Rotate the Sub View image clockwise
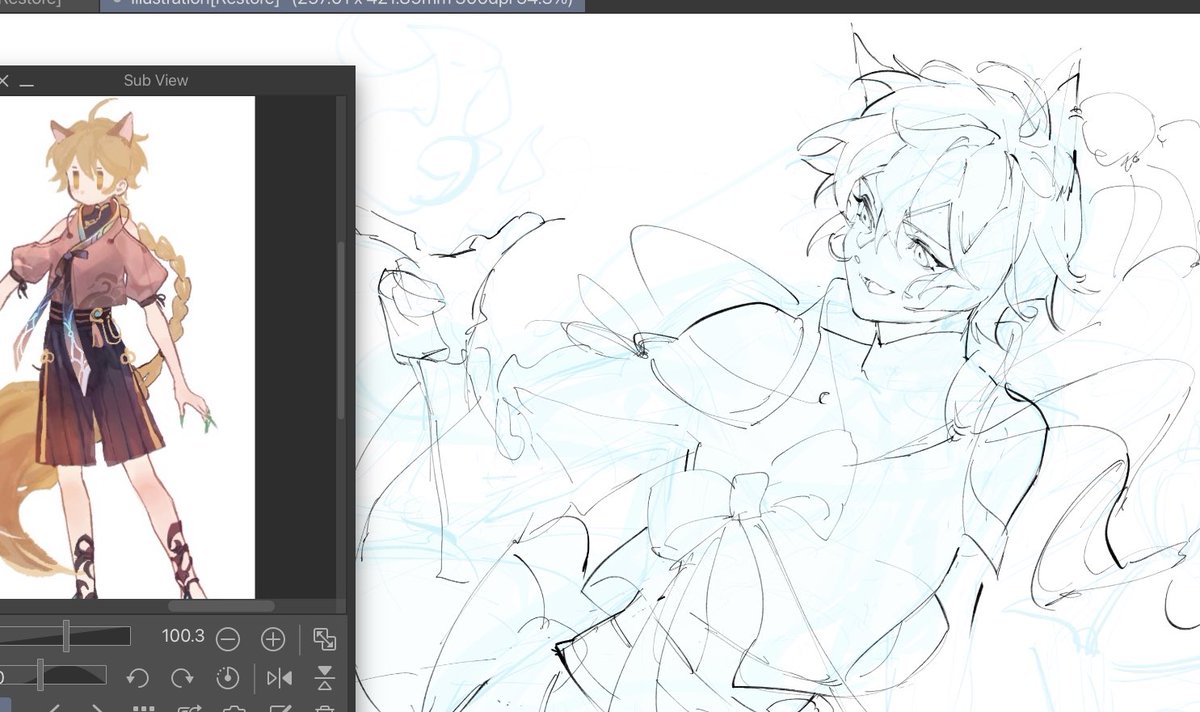The width and height of the screenshot is (1200, 712). click(x=182, y=678)
